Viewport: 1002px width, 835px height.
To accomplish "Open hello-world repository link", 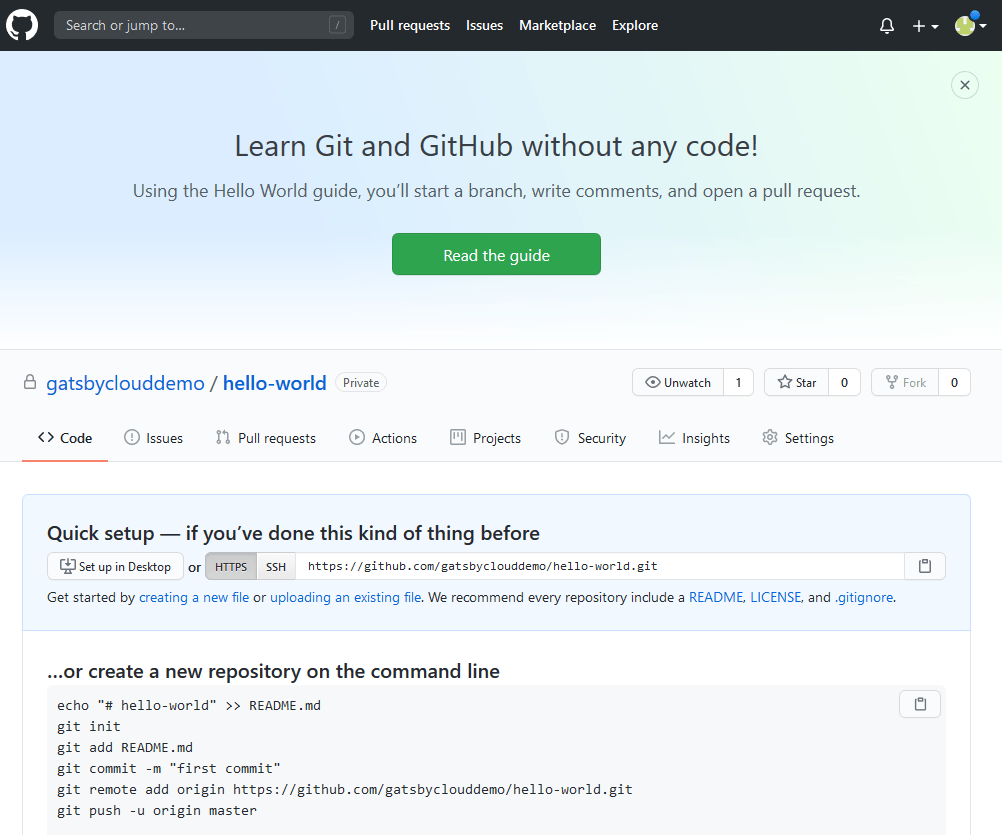I will (274, 383).
